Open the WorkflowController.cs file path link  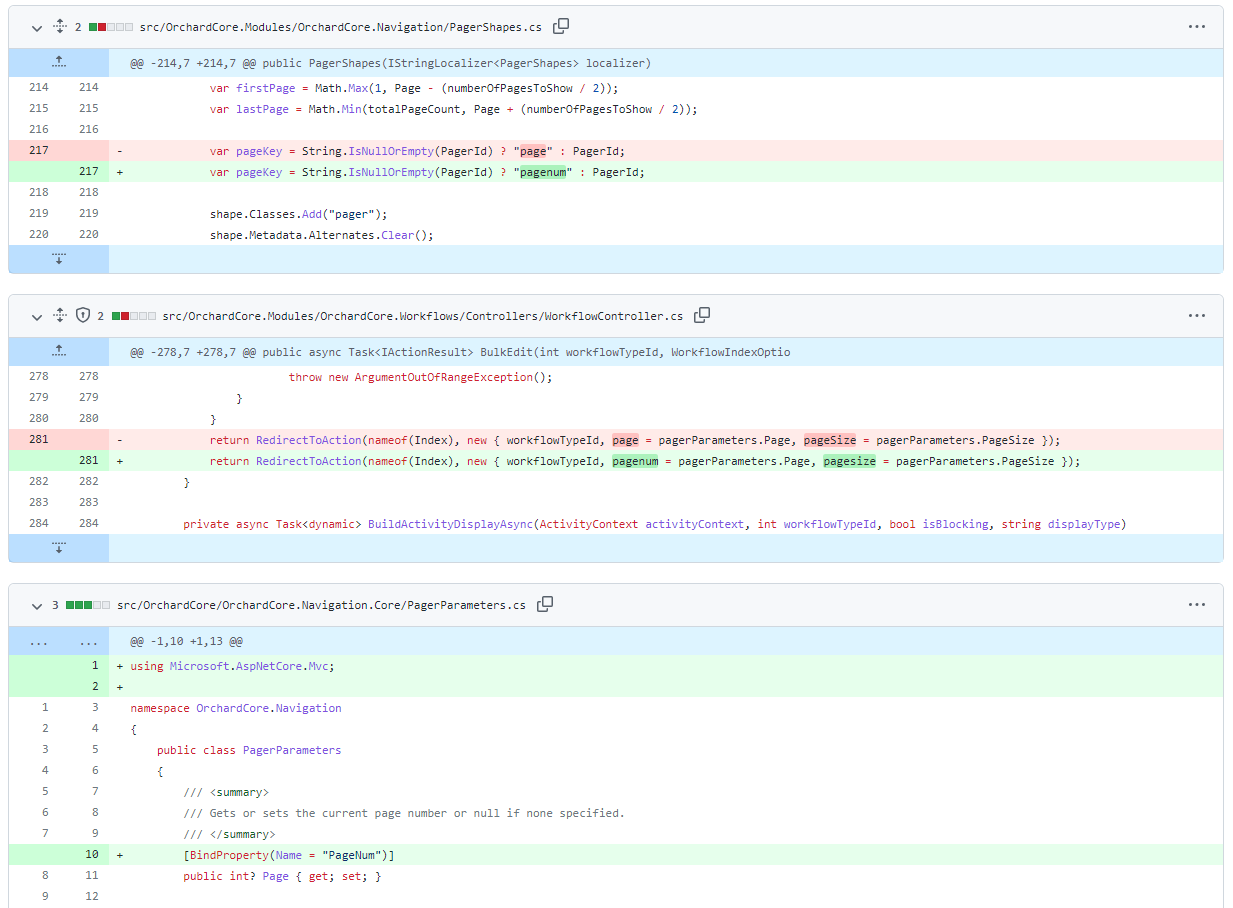click(x=422, y=316)
